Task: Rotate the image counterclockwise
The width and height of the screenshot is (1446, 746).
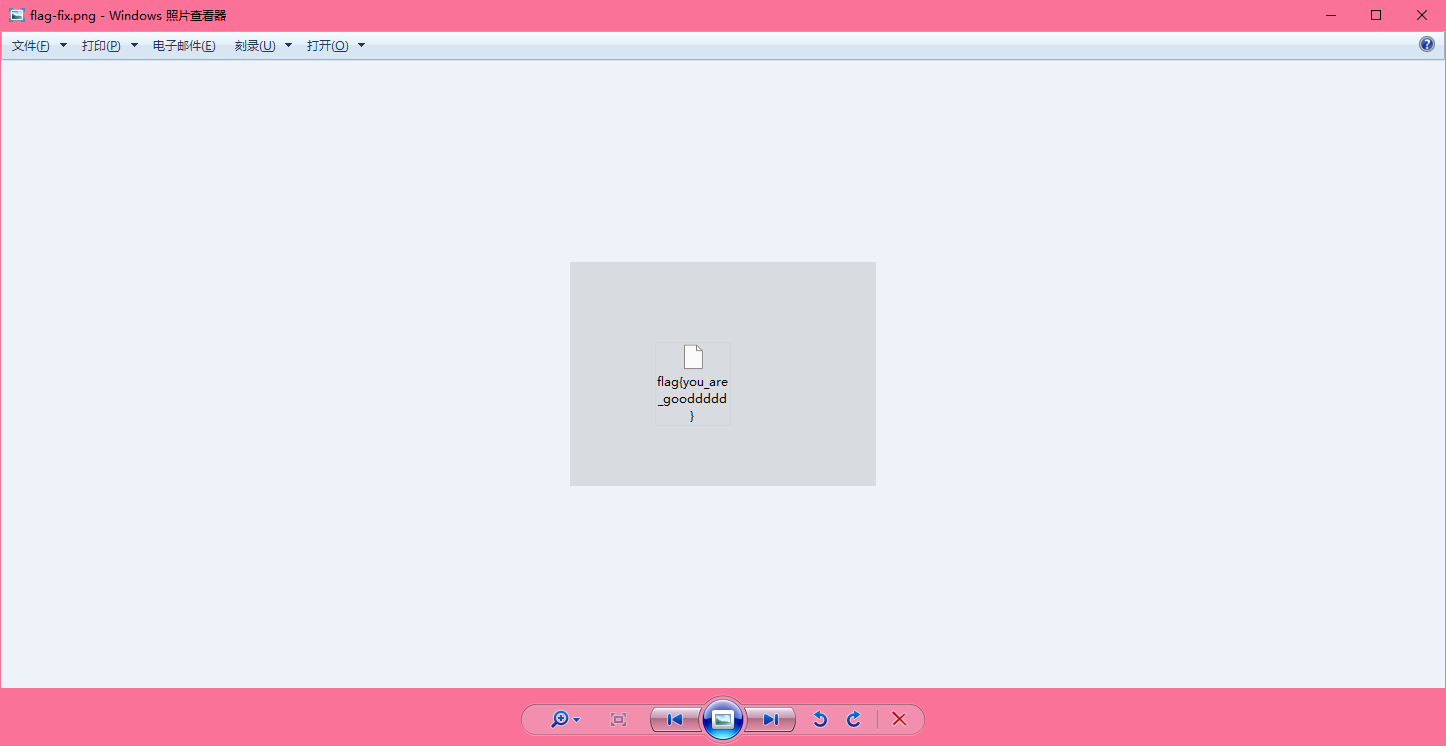Action: [x=820, y=719]
